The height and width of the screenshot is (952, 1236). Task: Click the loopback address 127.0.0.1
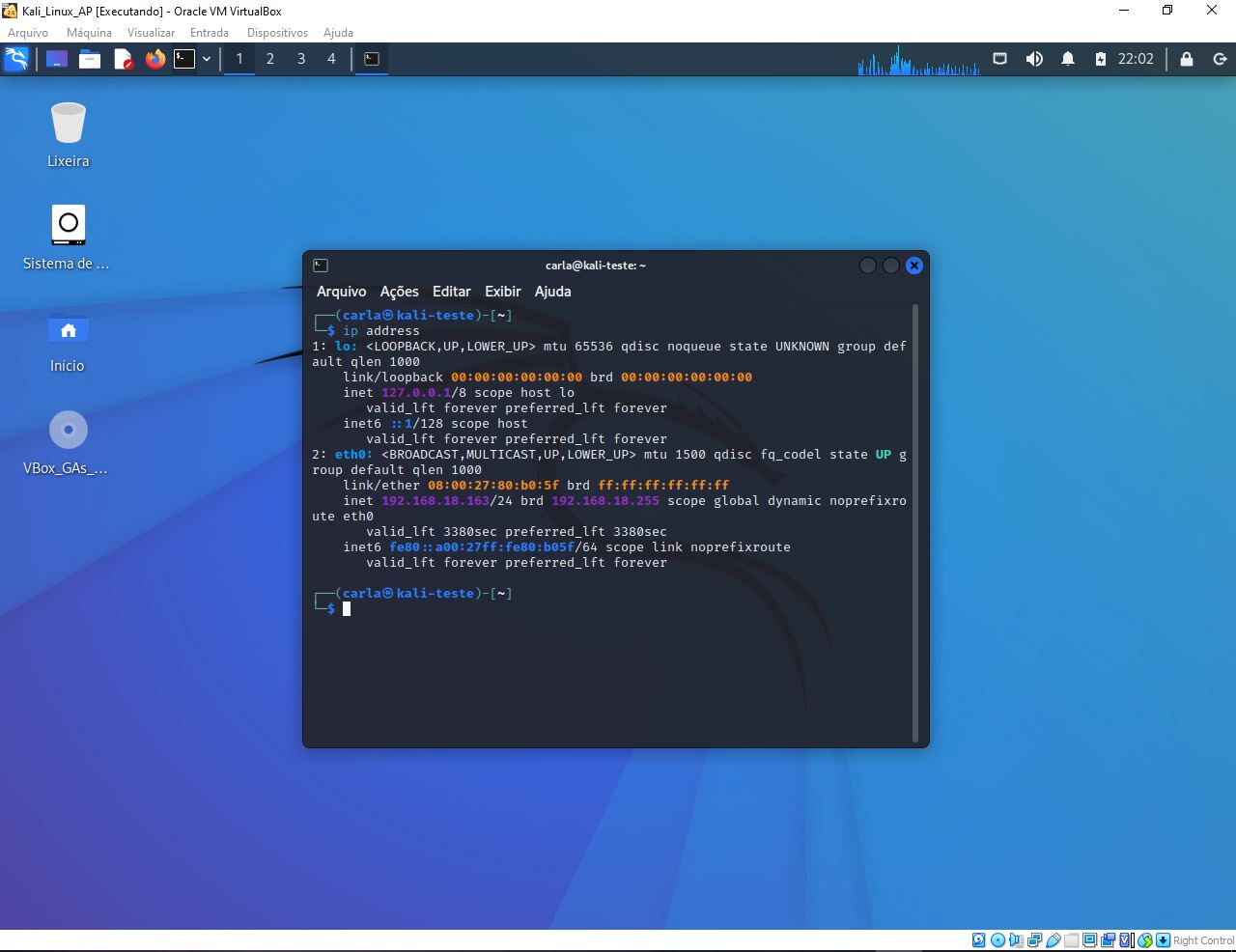tap(416, 393)
